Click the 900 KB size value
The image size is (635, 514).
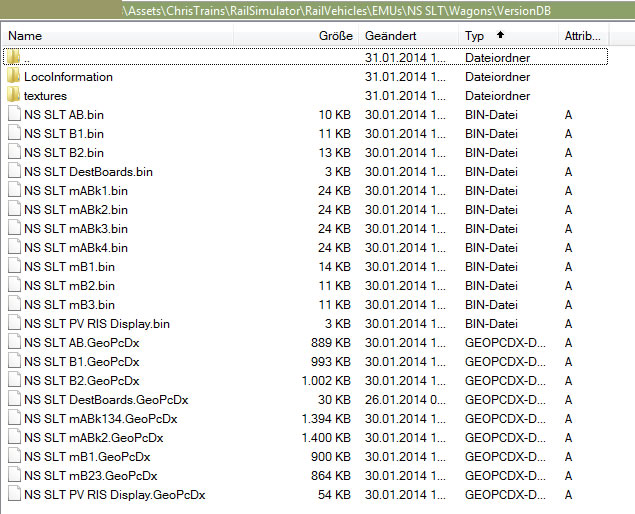(331, 457)
